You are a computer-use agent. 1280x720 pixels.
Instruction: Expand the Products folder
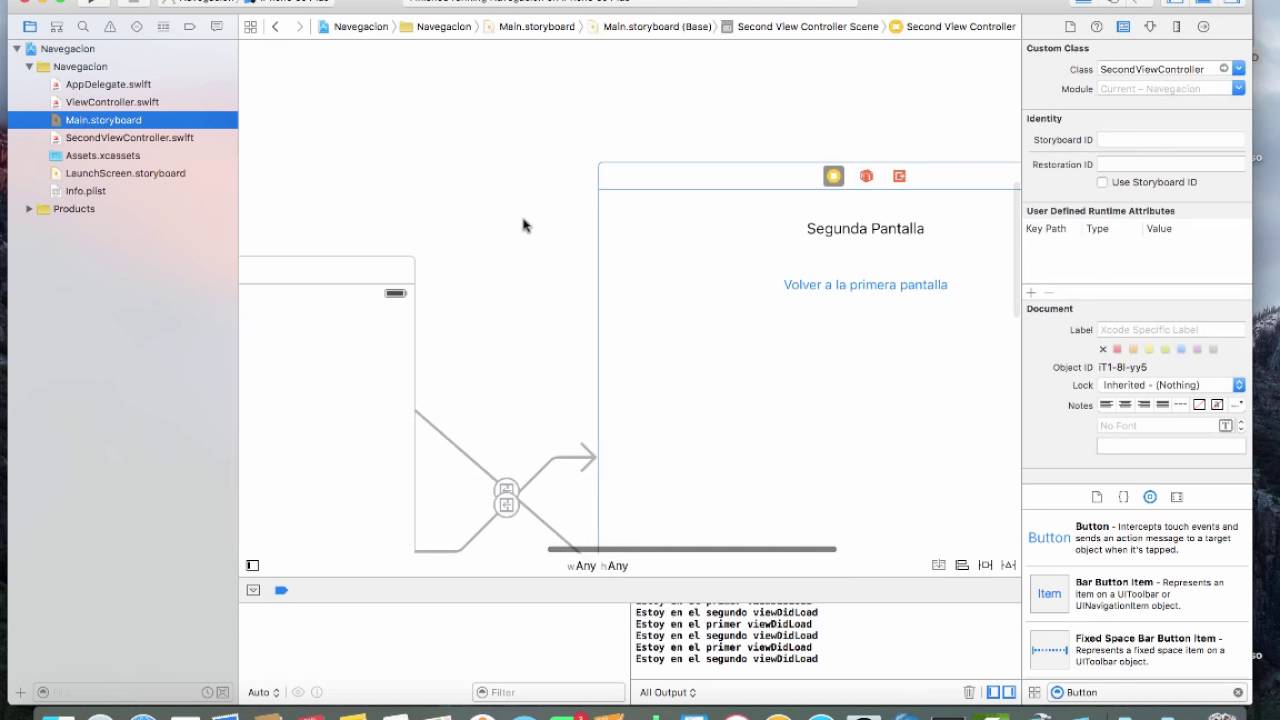click(29, 209)
